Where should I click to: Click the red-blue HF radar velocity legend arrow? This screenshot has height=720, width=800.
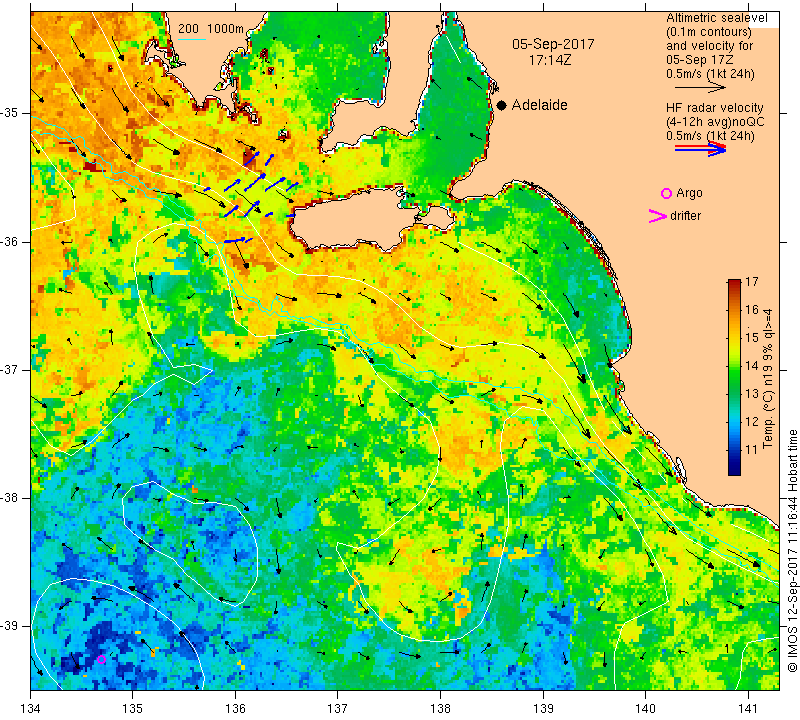[700, 149]
